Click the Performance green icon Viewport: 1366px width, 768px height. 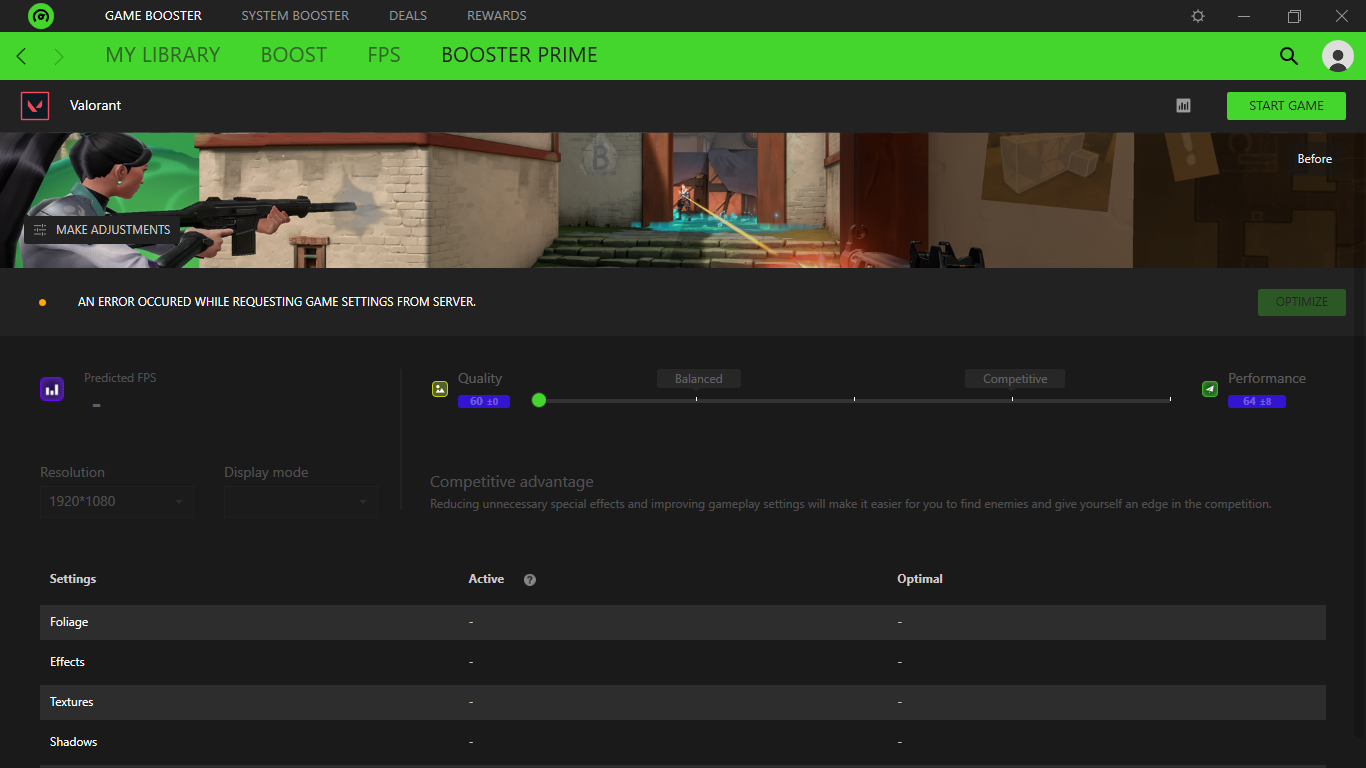click(x=1210, y=389)
